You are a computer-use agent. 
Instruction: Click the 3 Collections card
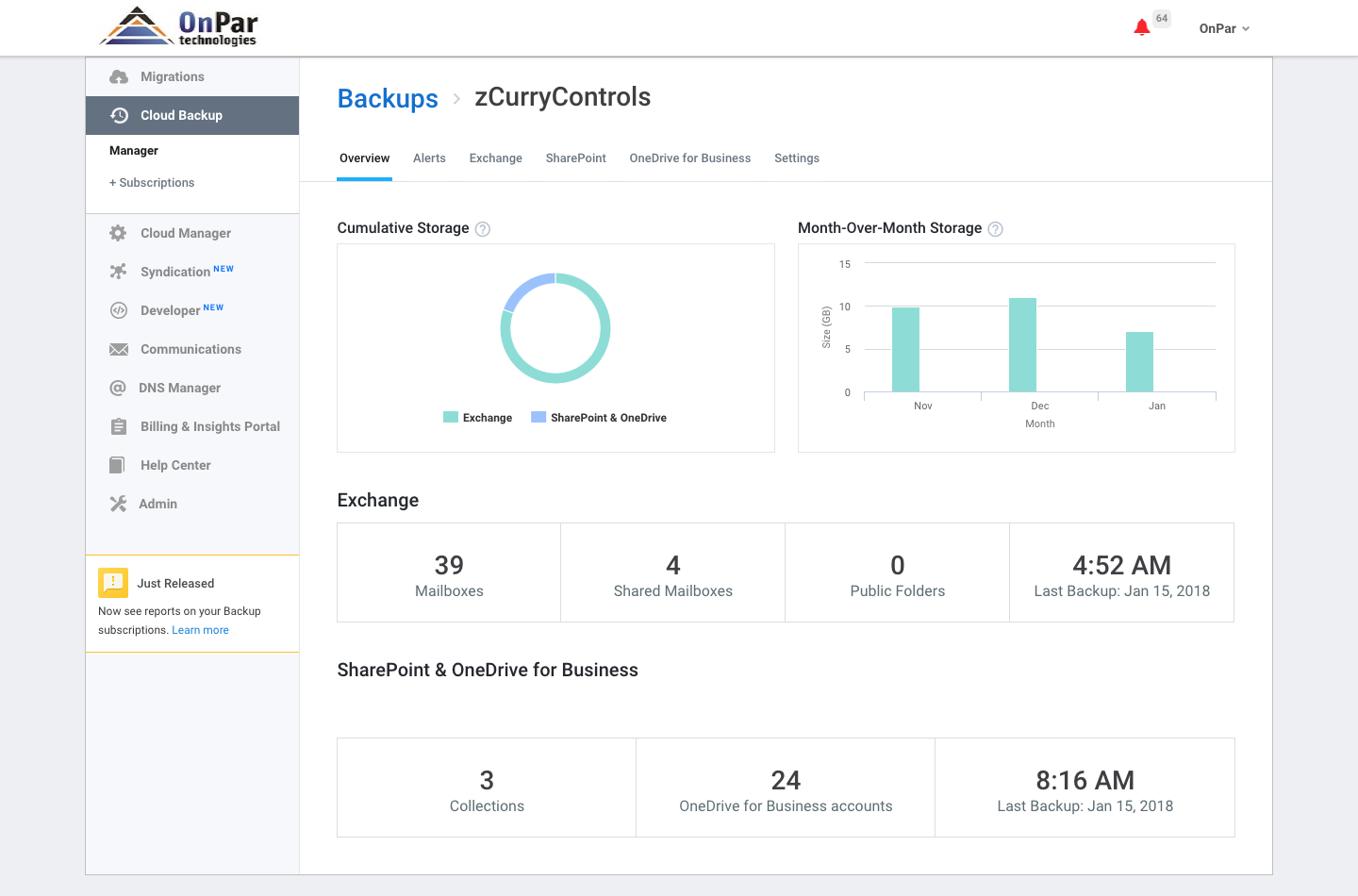487,788
